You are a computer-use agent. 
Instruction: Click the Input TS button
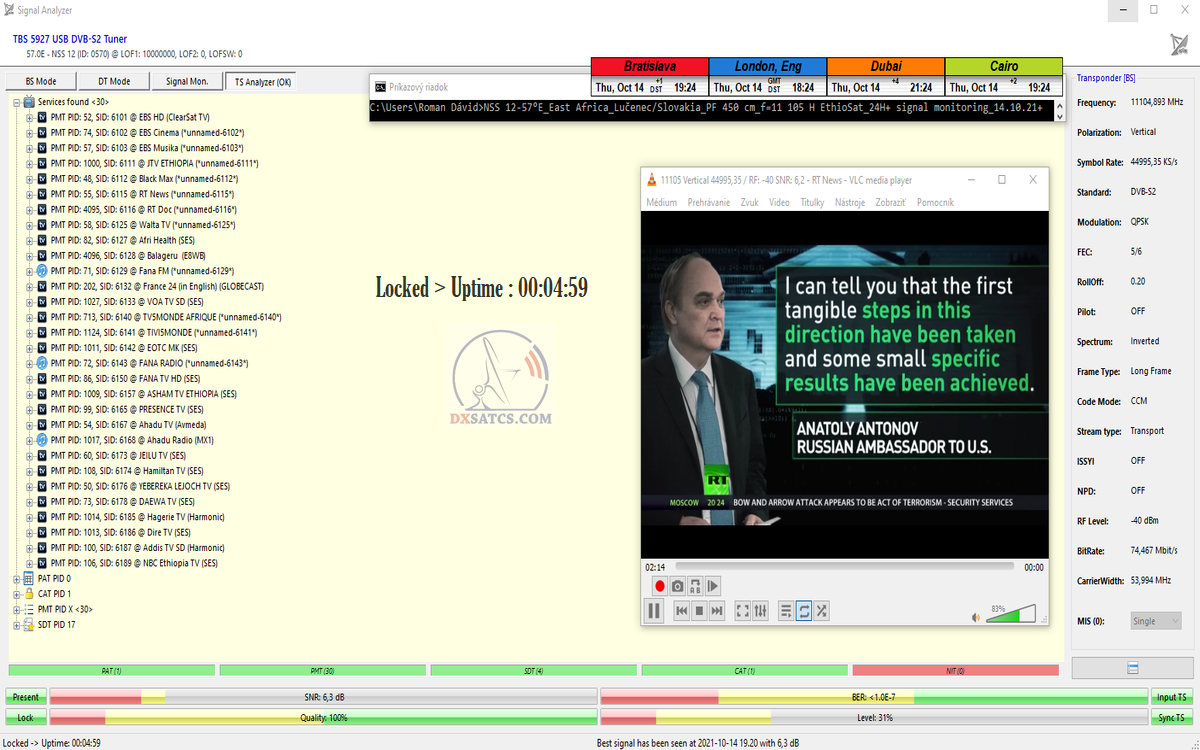(1171, 697)
